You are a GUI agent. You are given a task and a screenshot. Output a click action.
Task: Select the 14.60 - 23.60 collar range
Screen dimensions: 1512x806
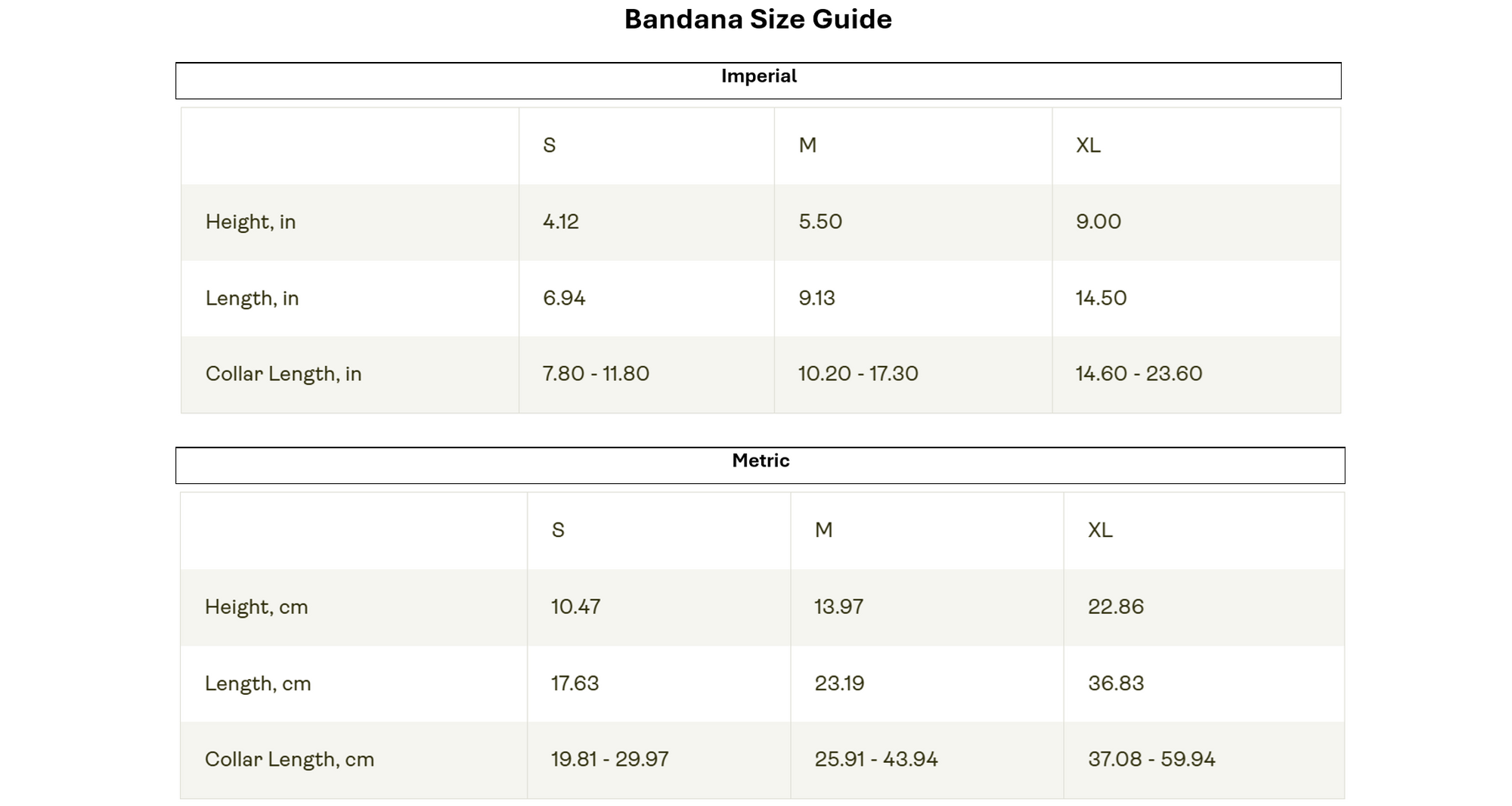(x=1139, y=374)
